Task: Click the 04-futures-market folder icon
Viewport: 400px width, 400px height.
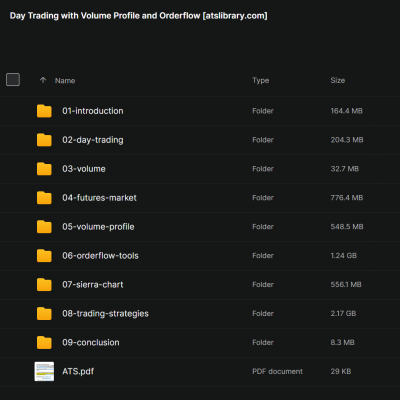Action: click(x=44, y=198)
